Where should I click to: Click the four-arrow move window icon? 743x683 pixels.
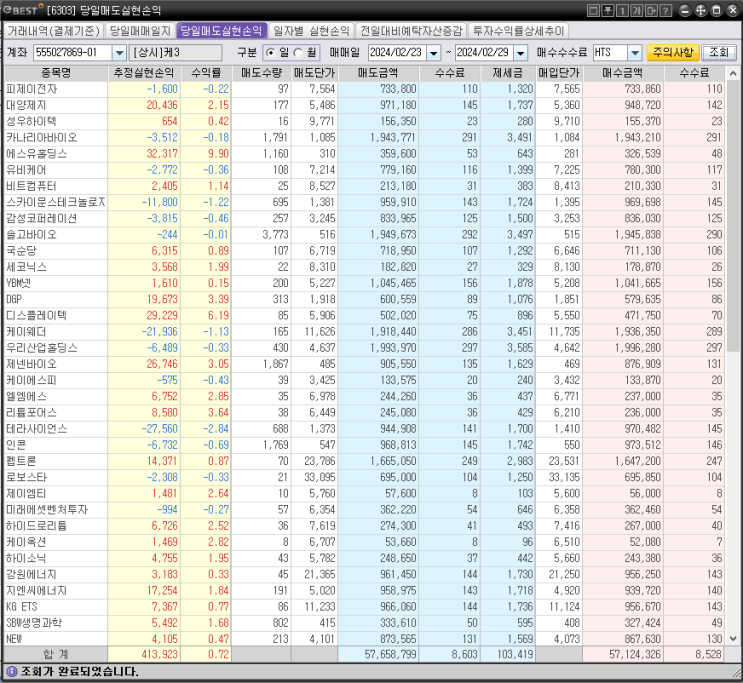[701, 10]
